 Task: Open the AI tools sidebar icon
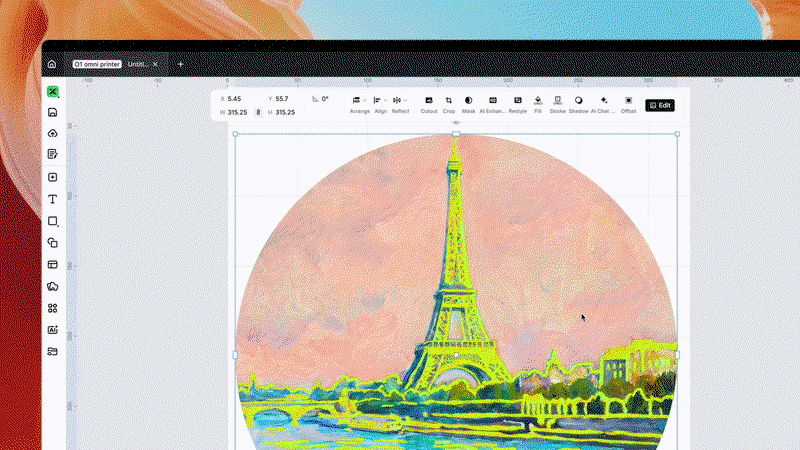click(x=53, y=330)
